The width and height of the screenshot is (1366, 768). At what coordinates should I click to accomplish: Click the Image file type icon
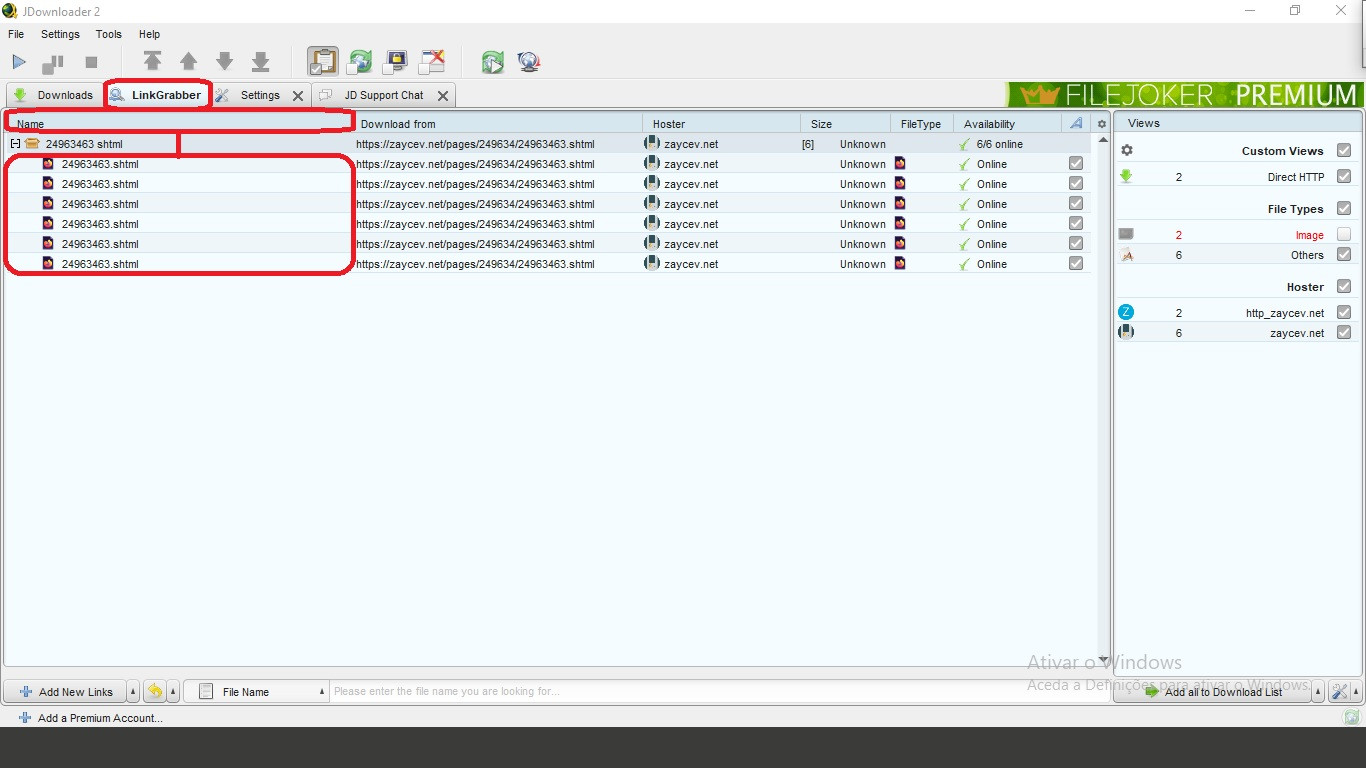[1126, 235]
